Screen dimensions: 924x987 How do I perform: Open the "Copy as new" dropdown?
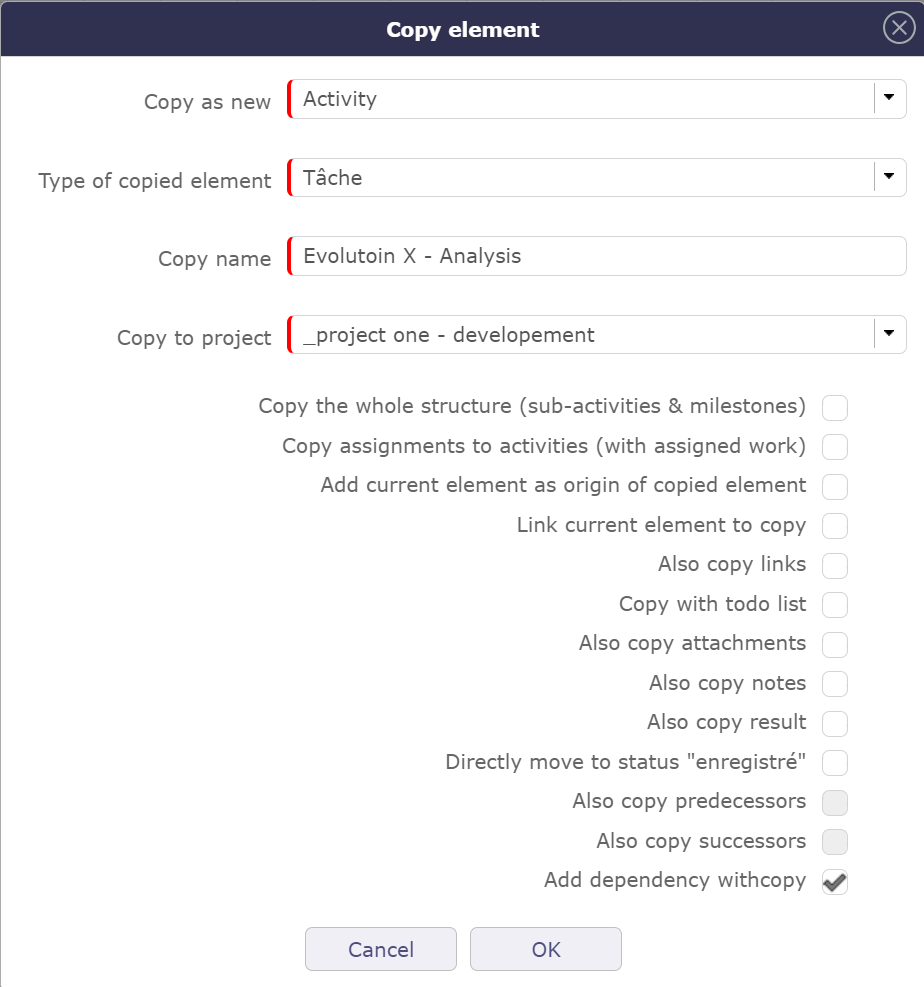(888, 99)
